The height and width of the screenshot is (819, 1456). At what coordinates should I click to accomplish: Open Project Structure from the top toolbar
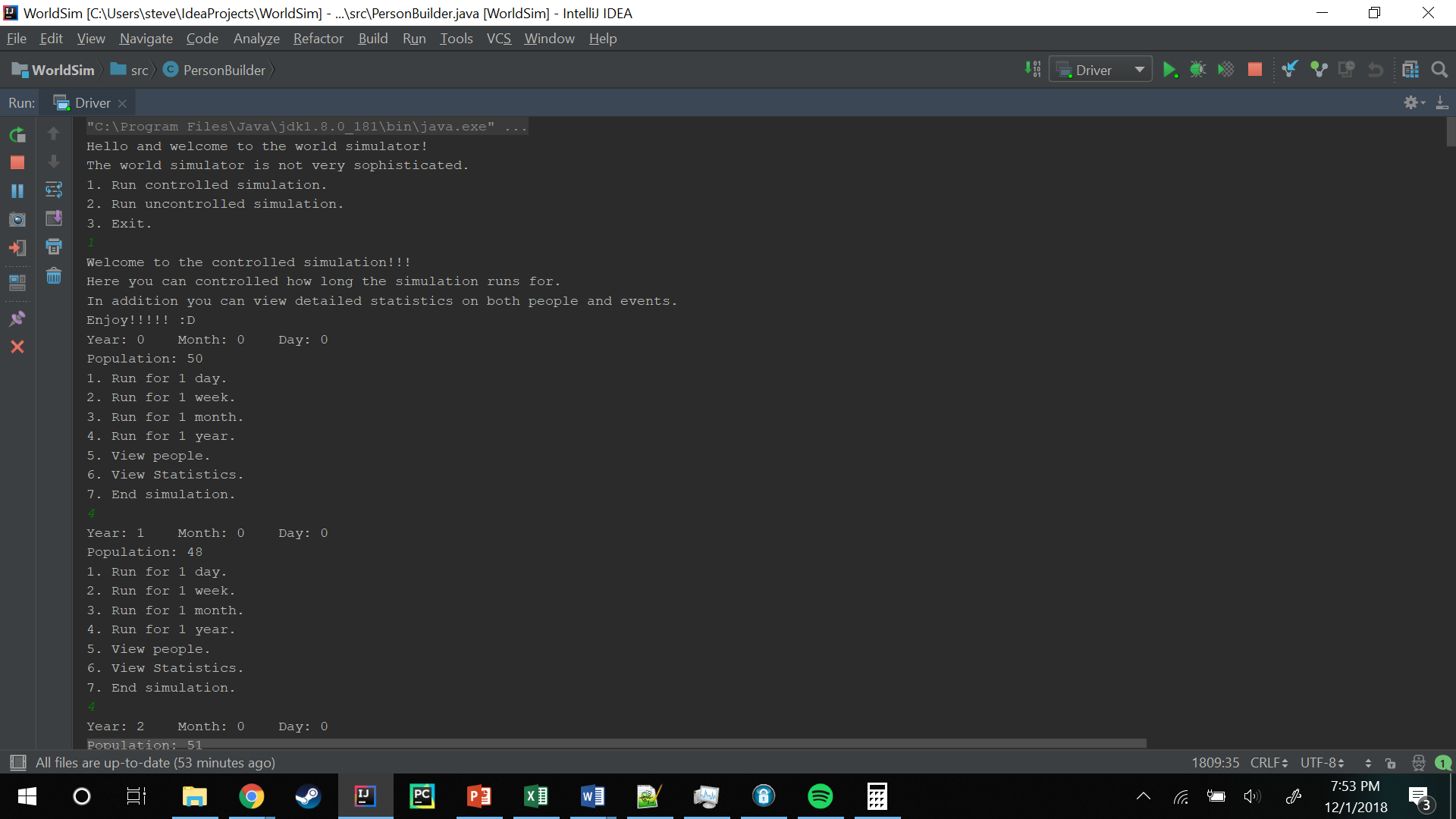coord(1410,70)
